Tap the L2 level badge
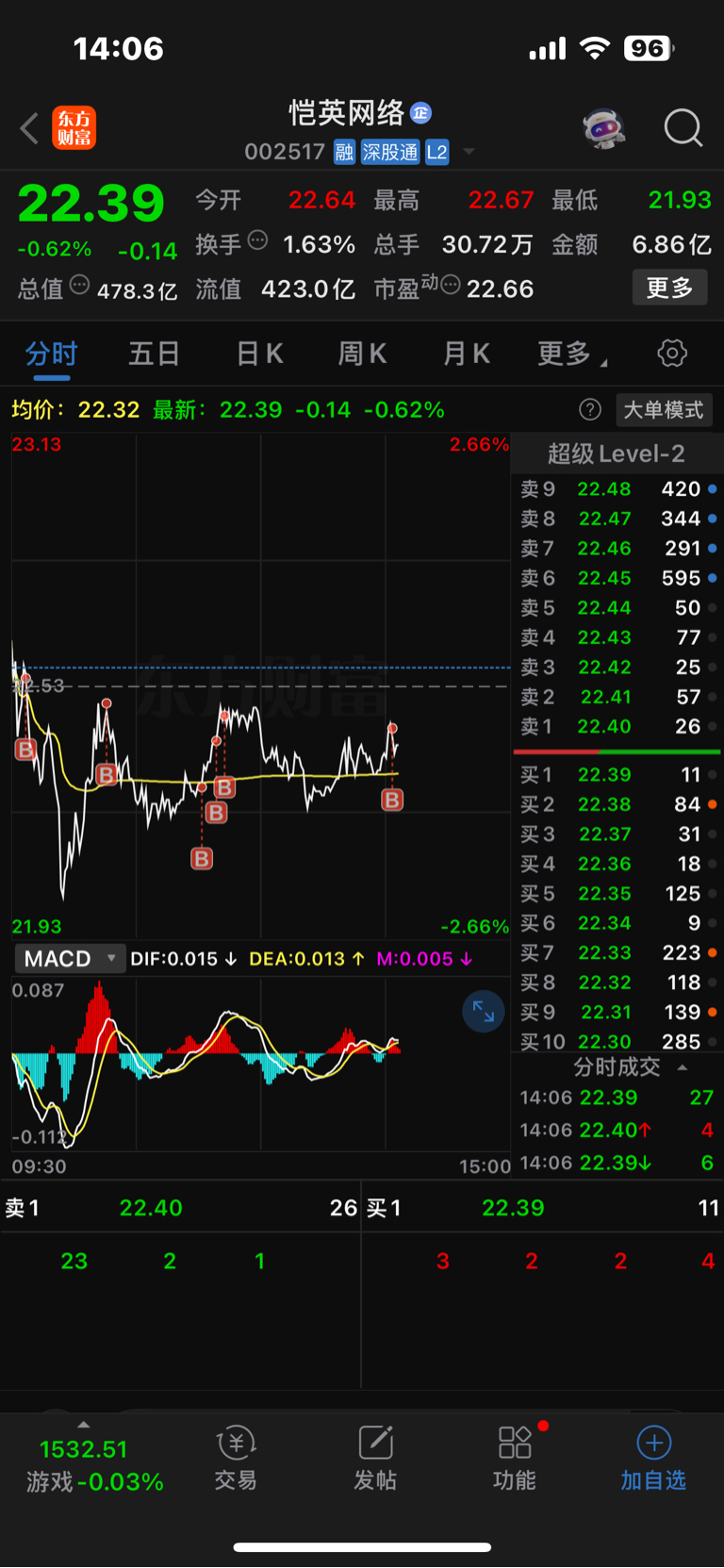 coord(436,152)
